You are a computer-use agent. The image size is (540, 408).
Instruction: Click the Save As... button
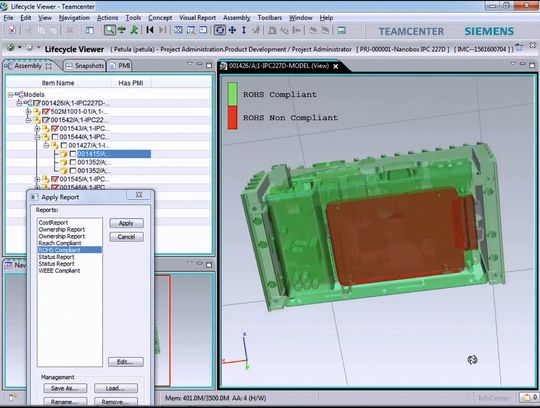pos(65,388)
